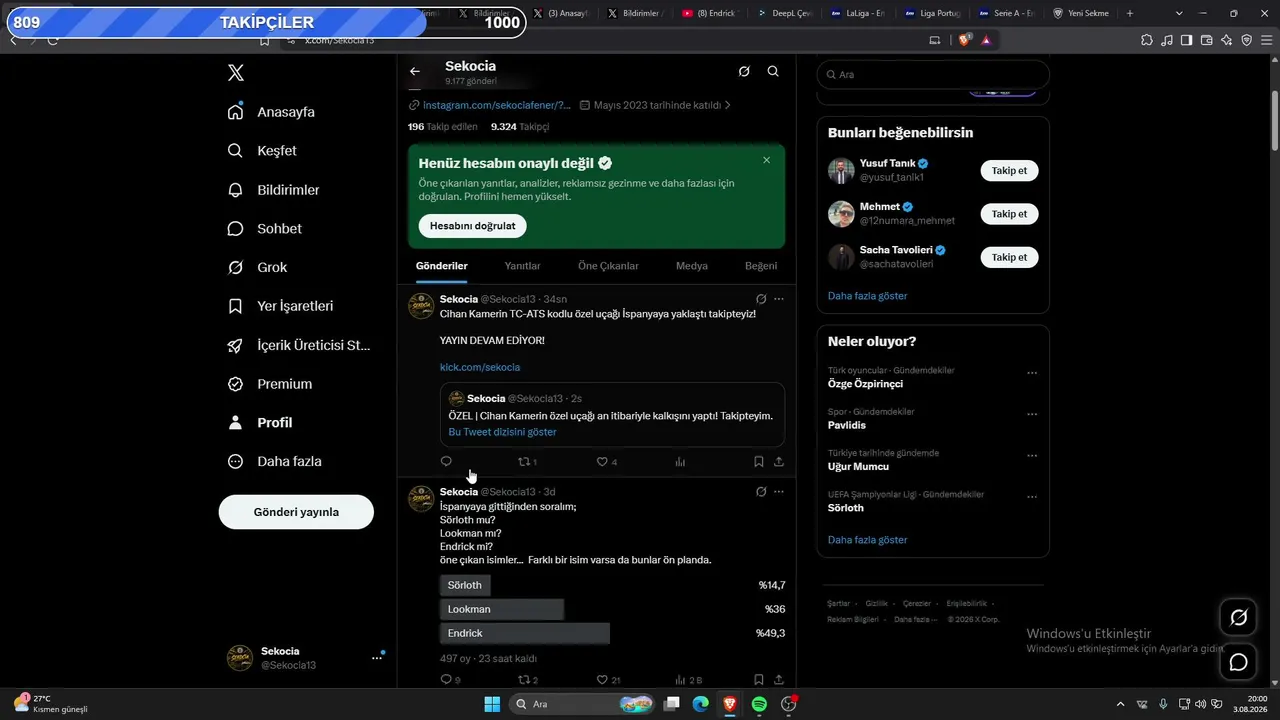1280x720 pixels.
Task: Open options for Pavlidis trend
Action: pyautogui.click(x=1032, y=414)
